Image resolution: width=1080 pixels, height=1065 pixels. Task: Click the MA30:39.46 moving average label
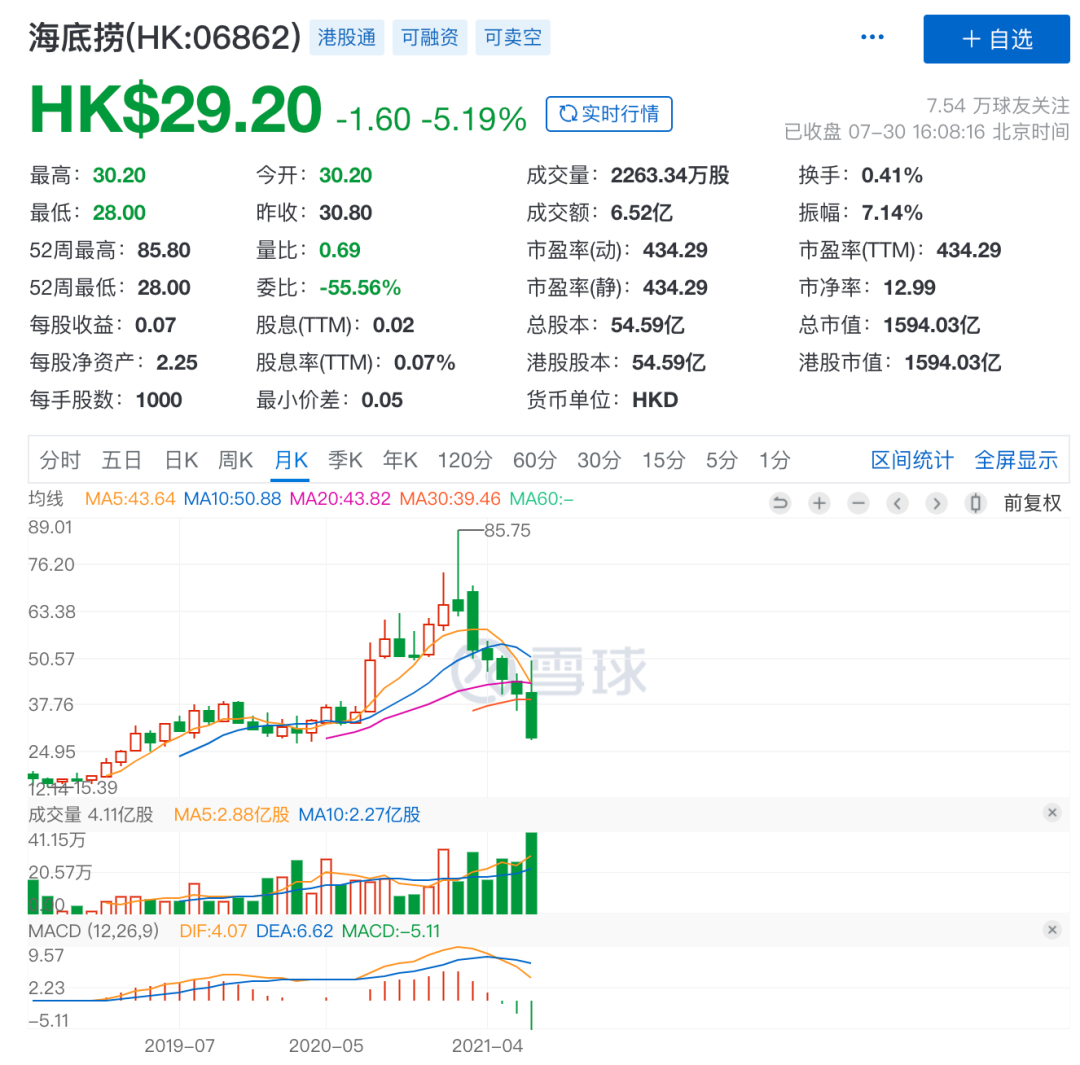pos(450,499)
